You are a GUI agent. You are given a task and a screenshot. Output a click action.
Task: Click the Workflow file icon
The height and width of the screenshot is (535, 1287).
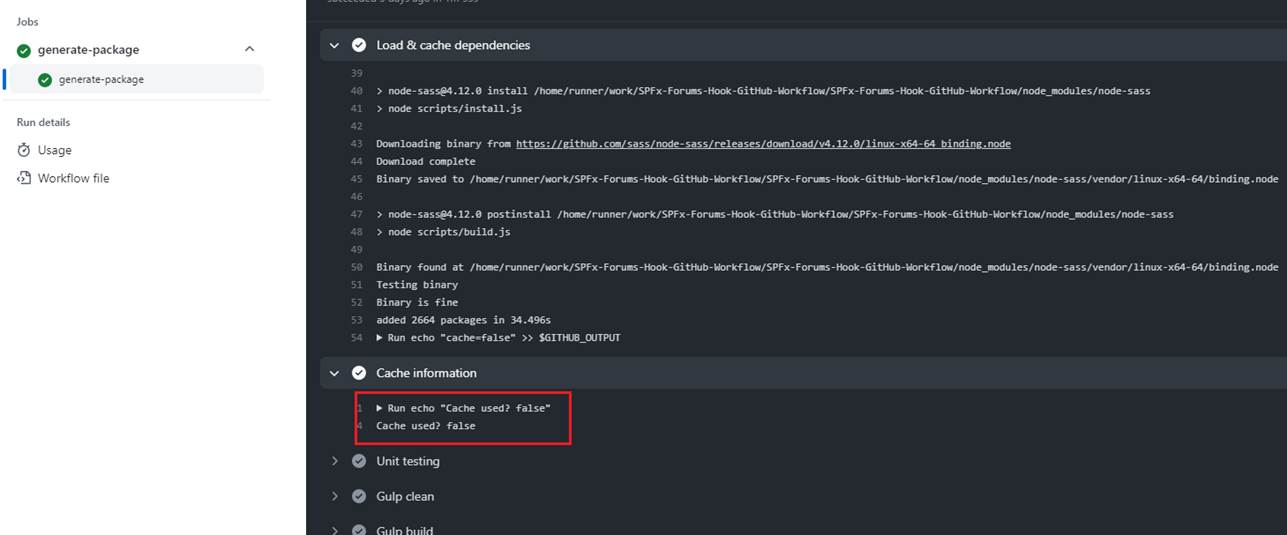click(x=24, y=178)
